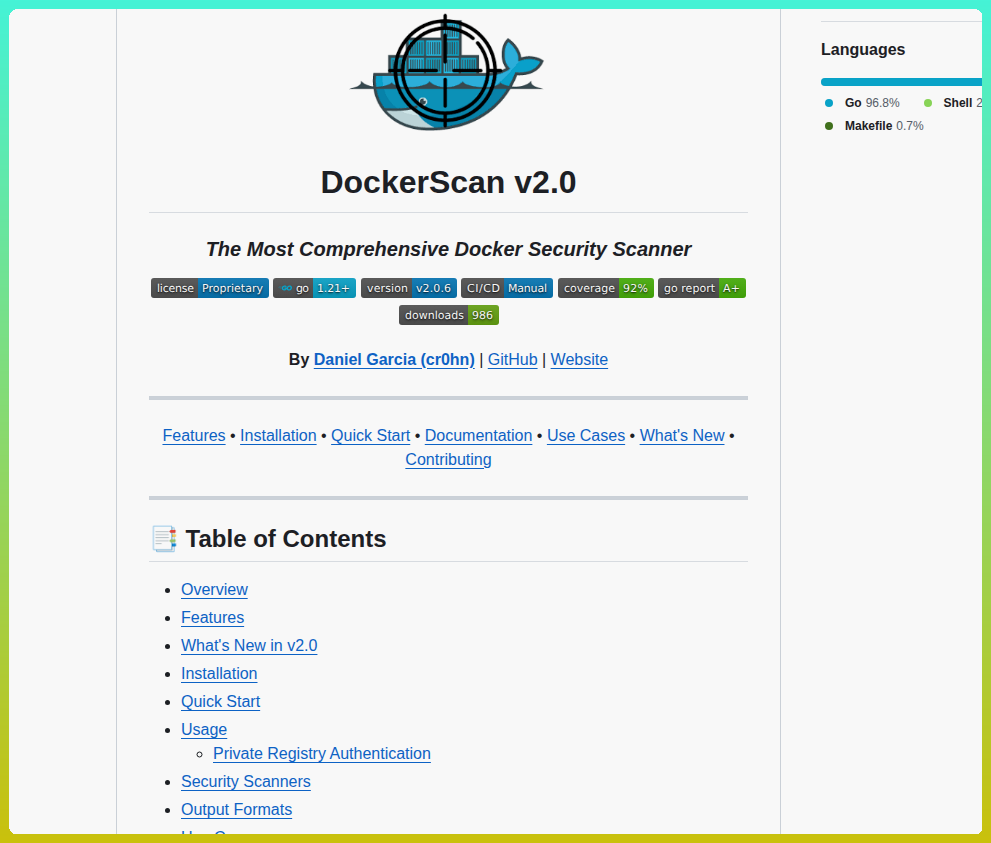The width and height of the screenshot is (991, 843).
Task: Click the license Proprietary badge
Action: tap(210, 288)
